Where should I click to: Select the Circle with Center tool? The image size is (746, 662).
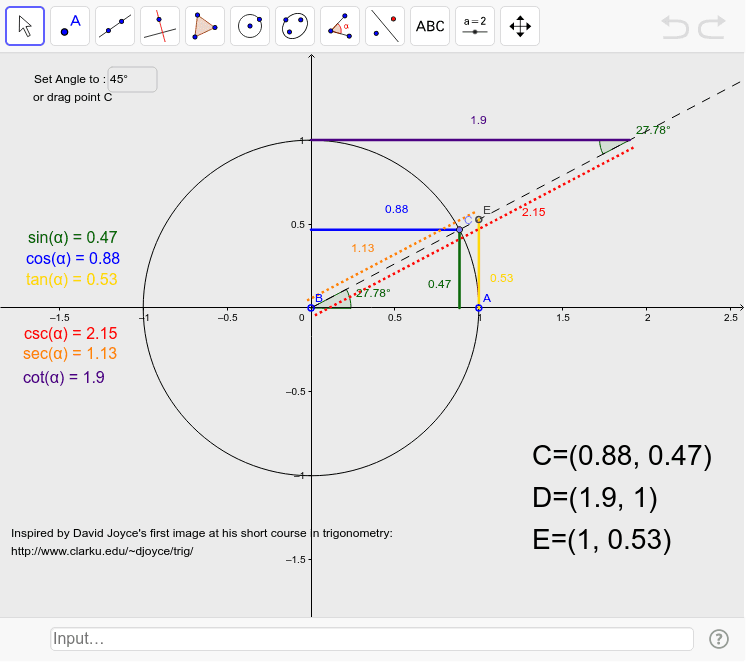[250, 26]
